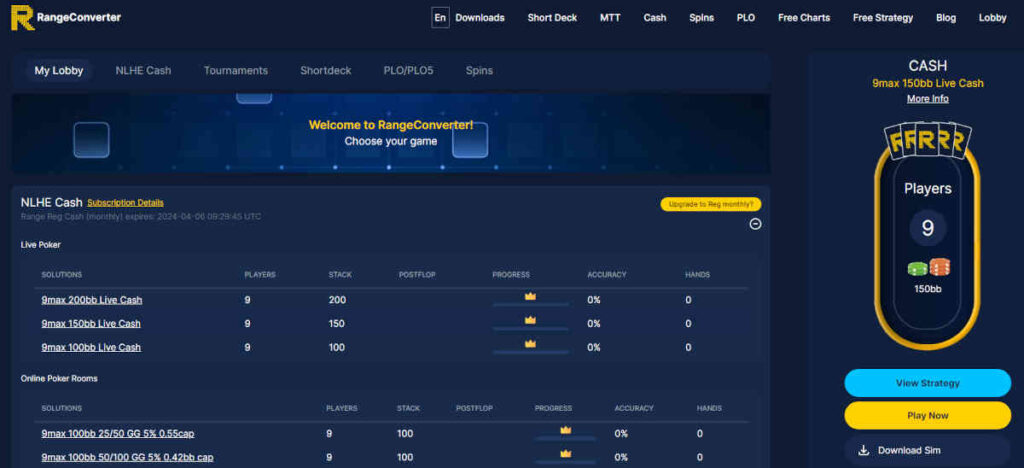1024x468 pixels.
Task: Open the Short Deck menu item
Action: coord(552,18)
